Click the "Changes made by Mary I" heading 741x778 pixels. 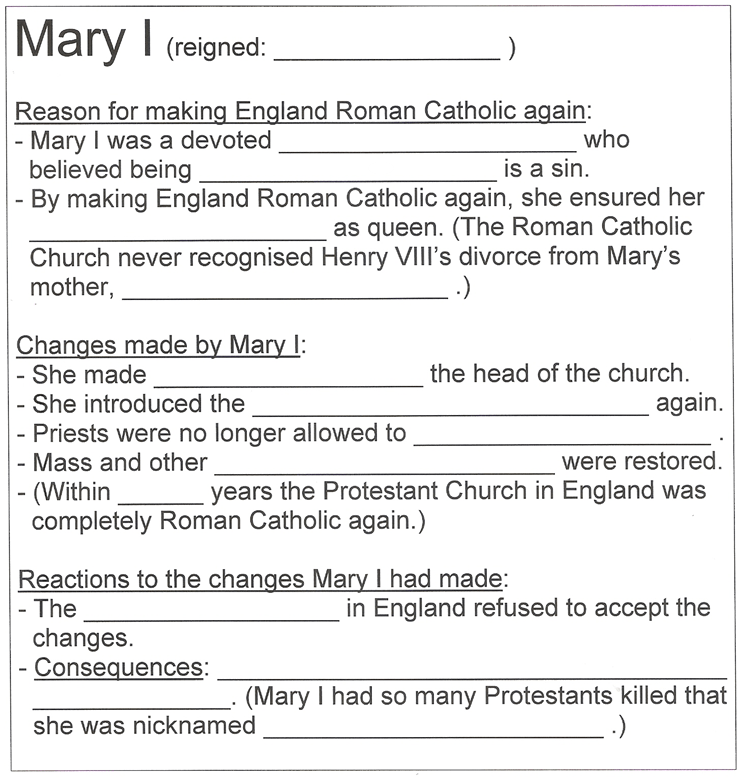(x=160, y=346)
